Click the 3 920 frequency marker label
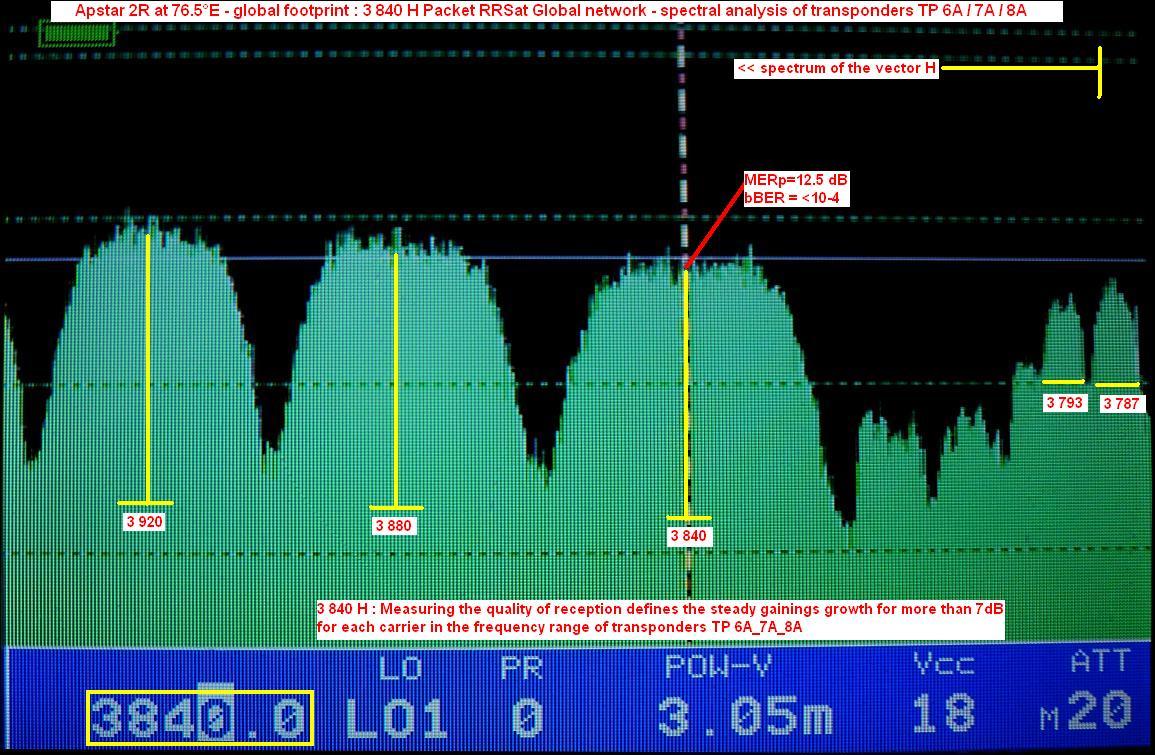 click(x=144, y=522)
